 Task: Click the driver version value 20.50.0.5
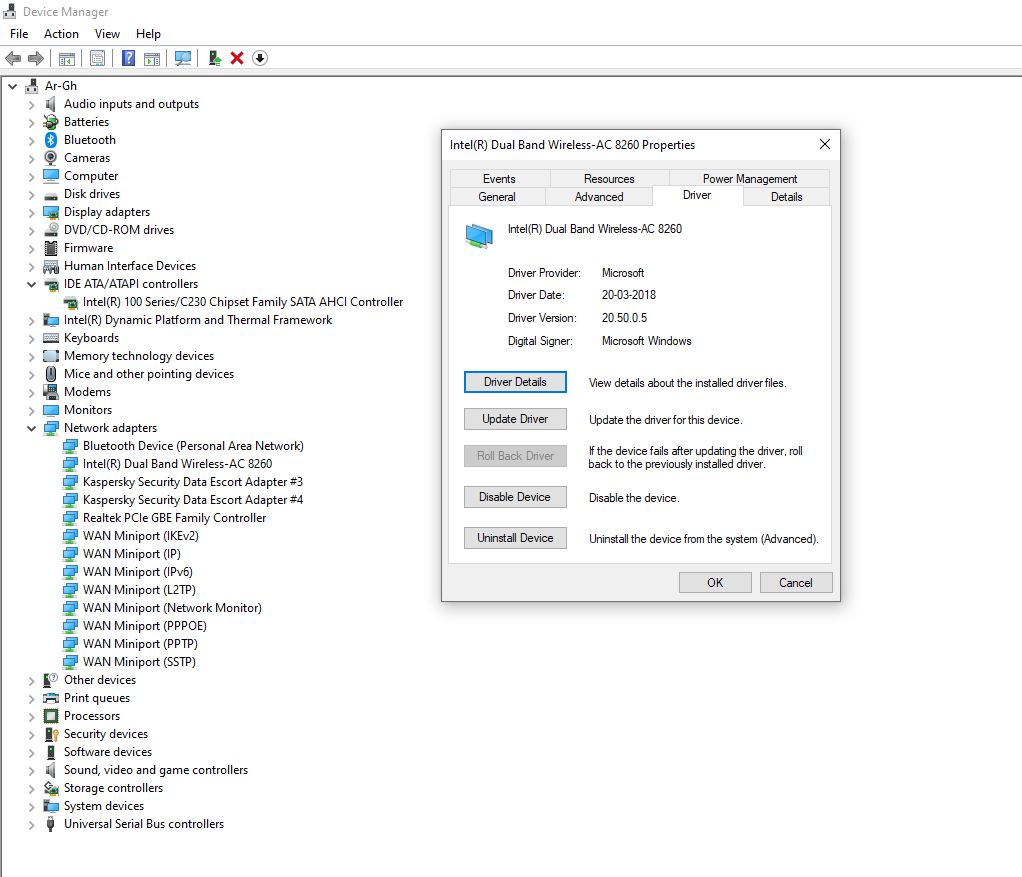tap(624, 318)
